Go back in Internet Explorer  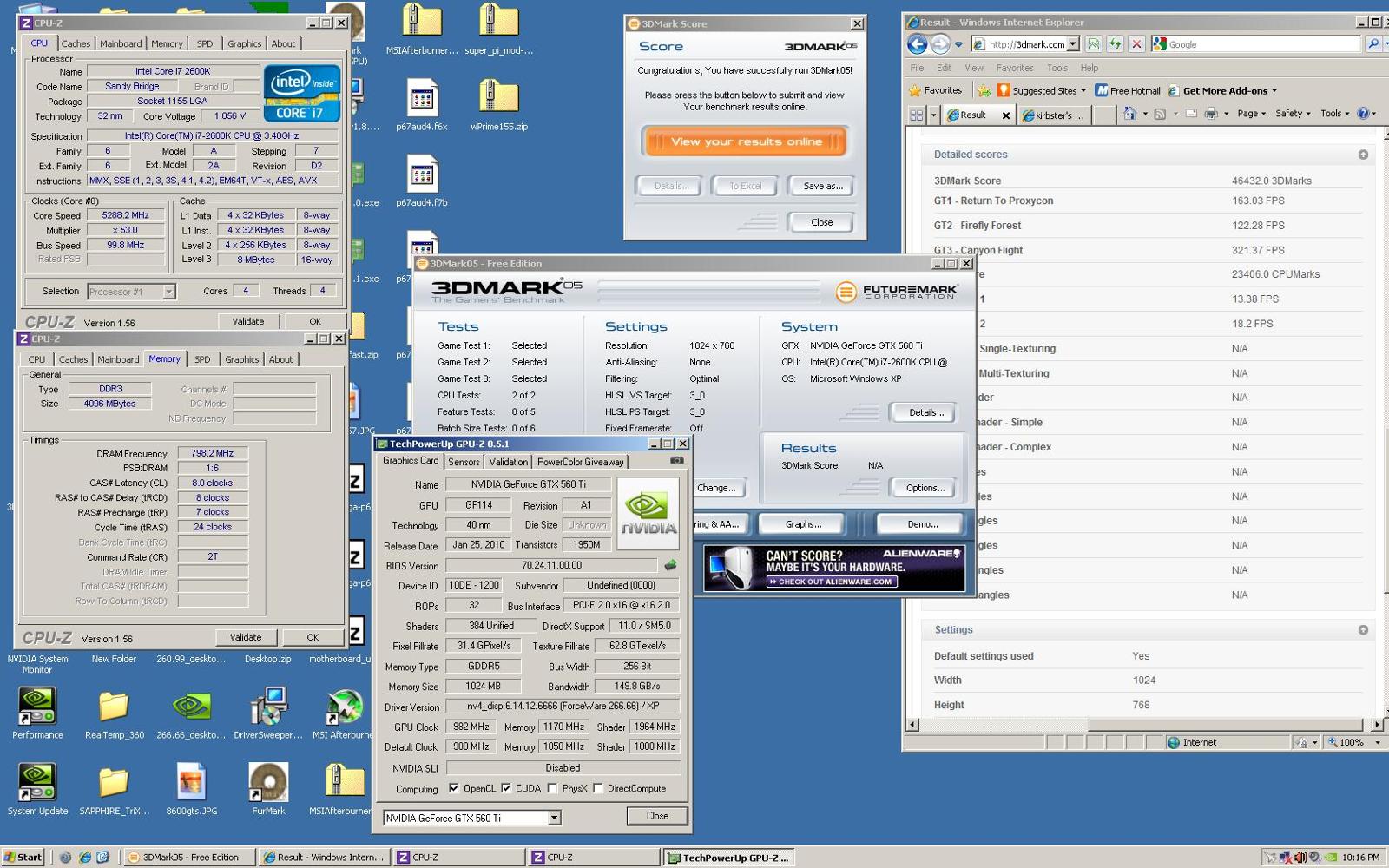tap(917, 43)
